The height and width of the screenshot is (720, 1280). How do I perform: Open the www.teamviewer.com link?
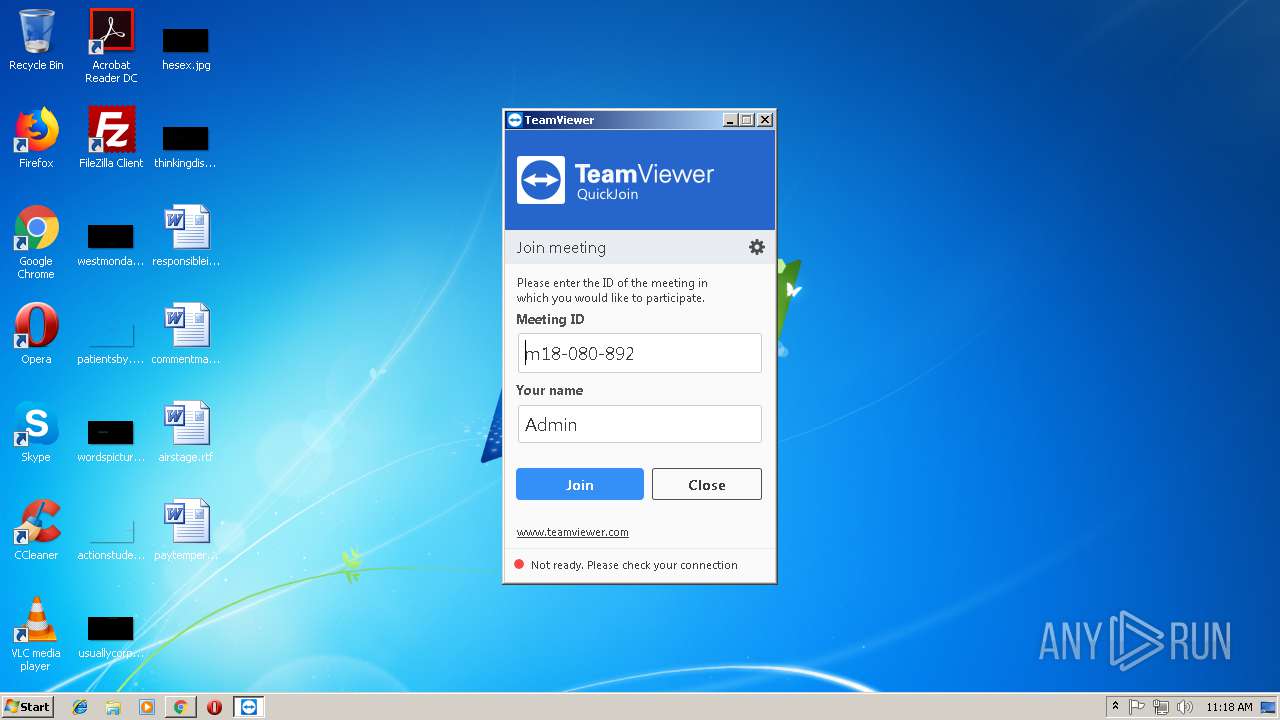tap(572, 532)
